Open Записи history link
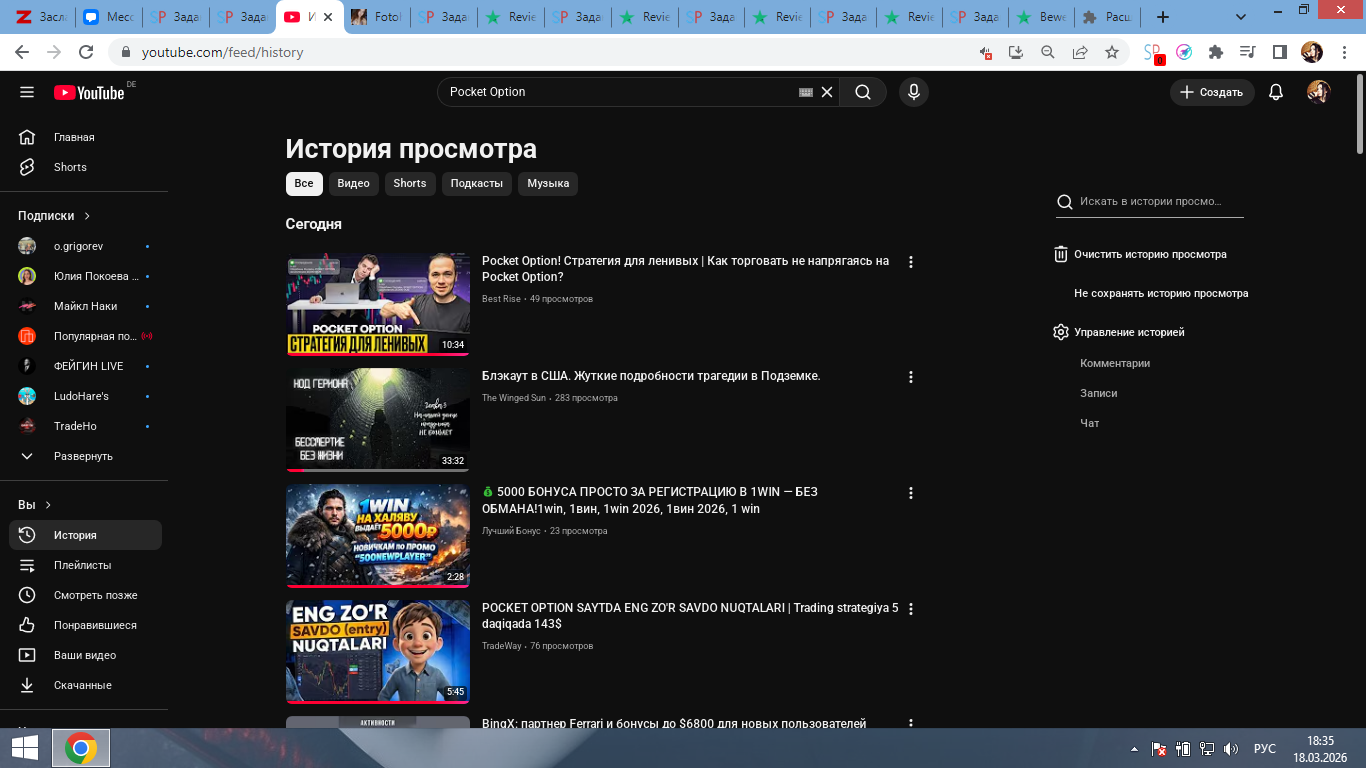The height and width of the screenshot is (768, 1366). coord(1099,393)
